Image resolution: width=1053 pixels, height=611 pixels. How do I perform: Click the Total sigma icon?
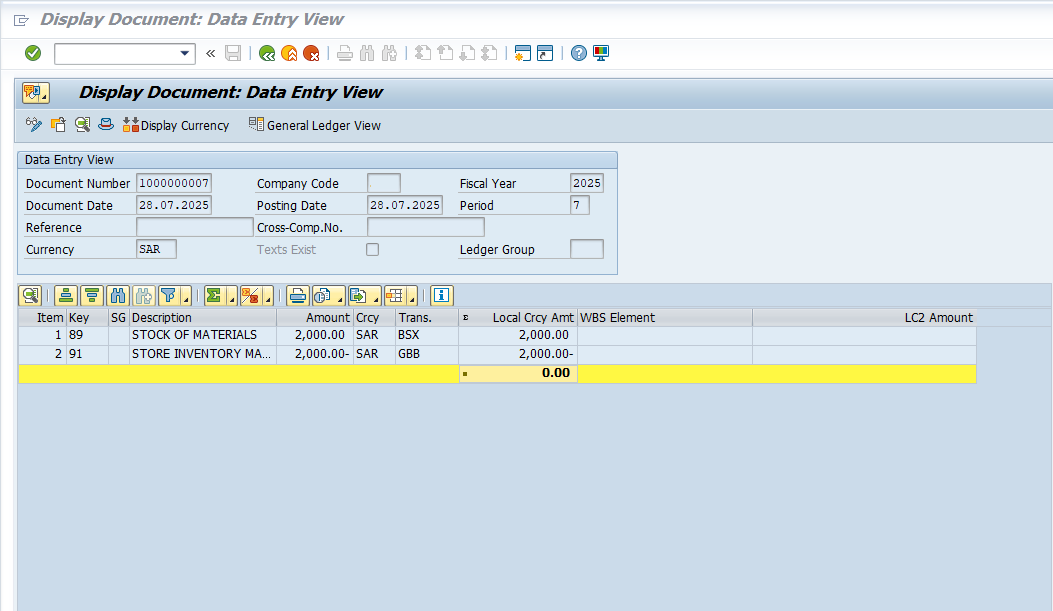pos(214,295)
